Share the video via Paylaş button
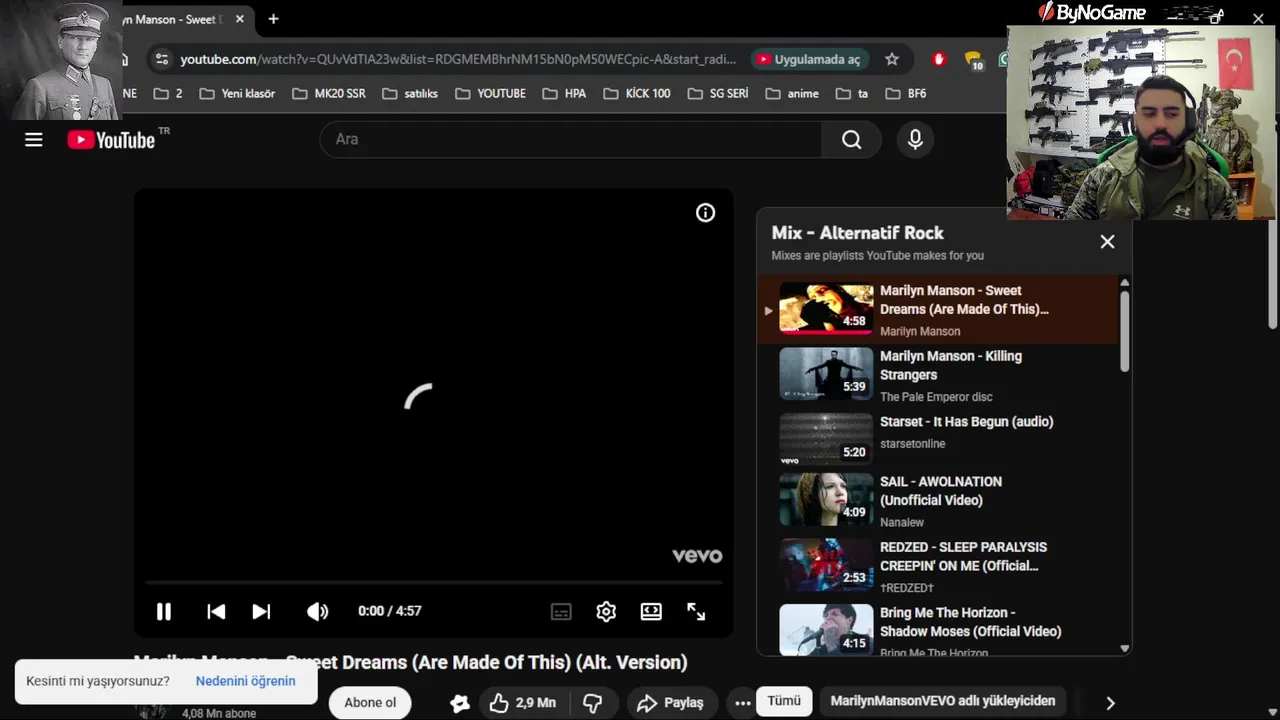 [670, 703]
